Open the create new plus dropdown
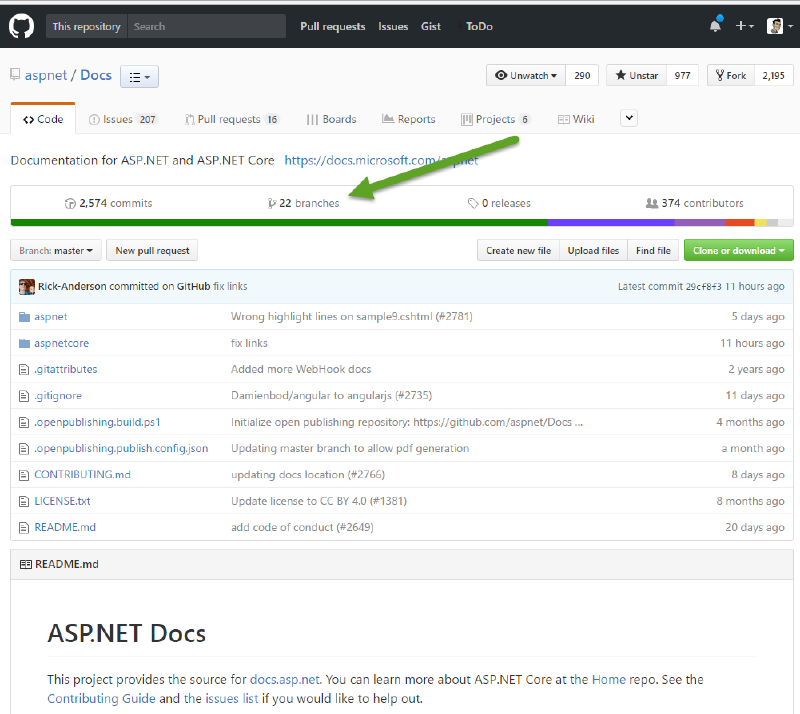Image resolution: width=800 pixels, height=714 pixels. pyautogui.click(x=744, y=26)
